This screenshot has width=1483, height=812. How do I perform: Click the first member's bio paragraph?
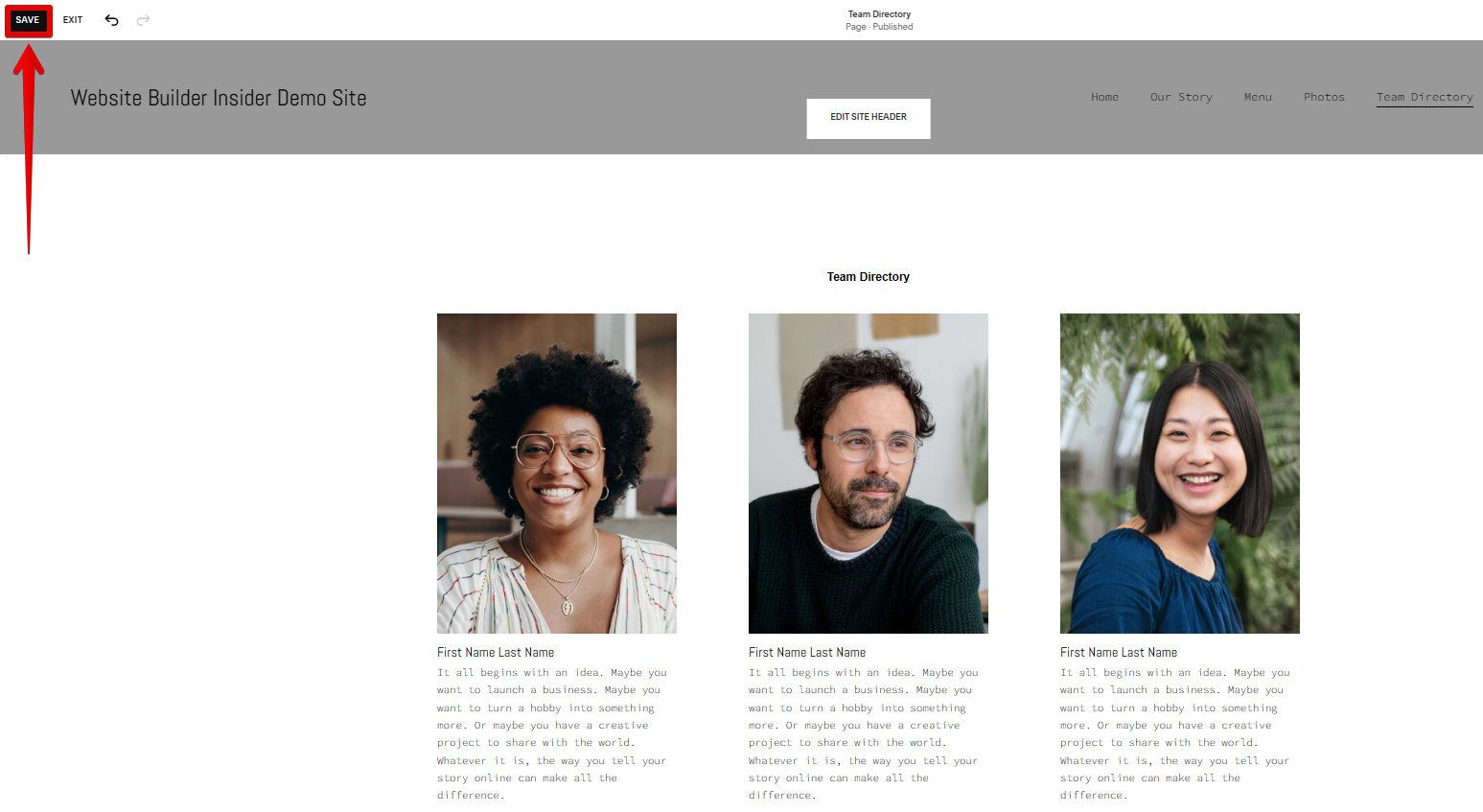click(552, 734)
